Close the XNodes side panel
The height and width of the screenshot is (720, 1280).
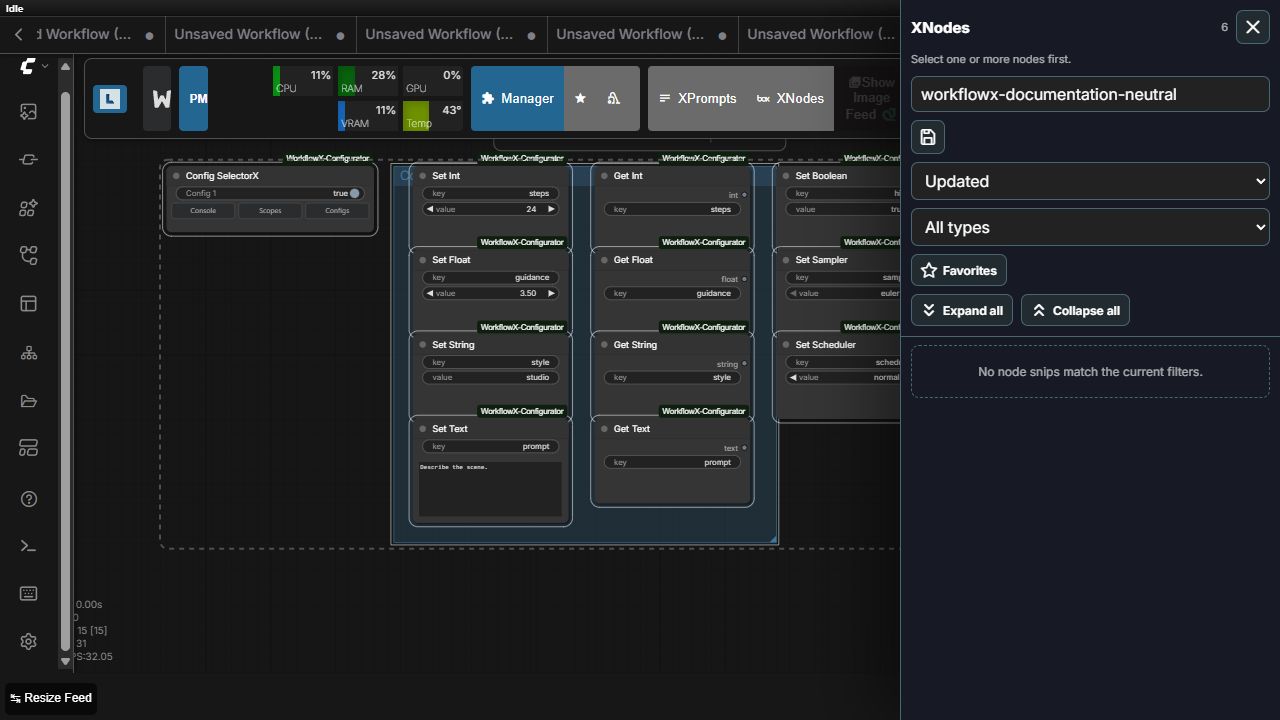coord(1253,27)
